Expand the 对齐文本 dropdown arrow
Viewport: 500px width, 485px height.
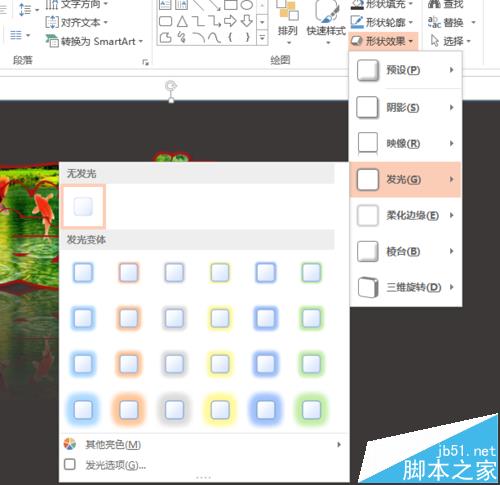point(106,23)
